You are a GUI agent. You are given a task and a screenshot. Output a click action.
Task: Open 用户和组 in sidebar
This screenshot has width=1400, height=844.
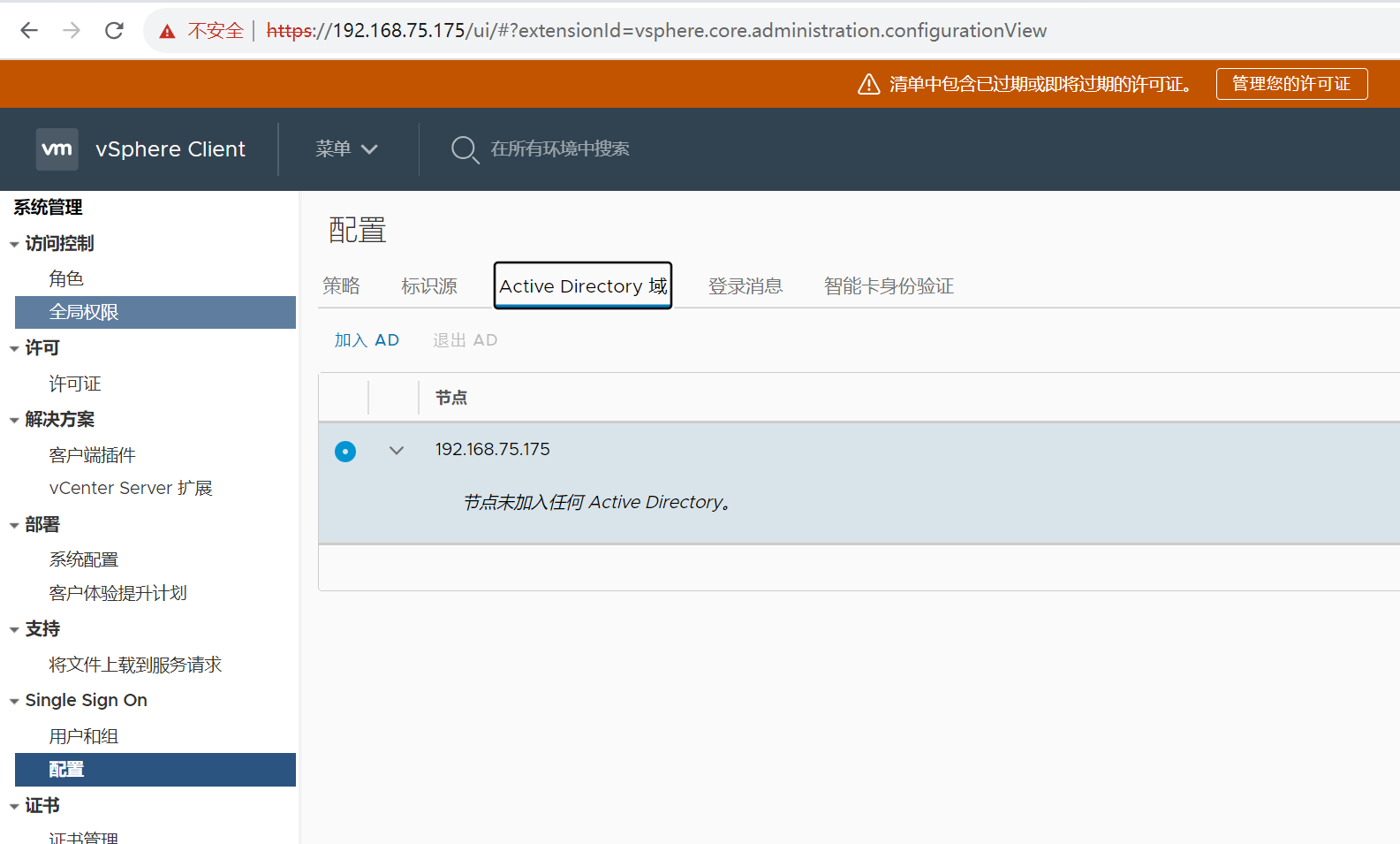[x=84, y=736]
